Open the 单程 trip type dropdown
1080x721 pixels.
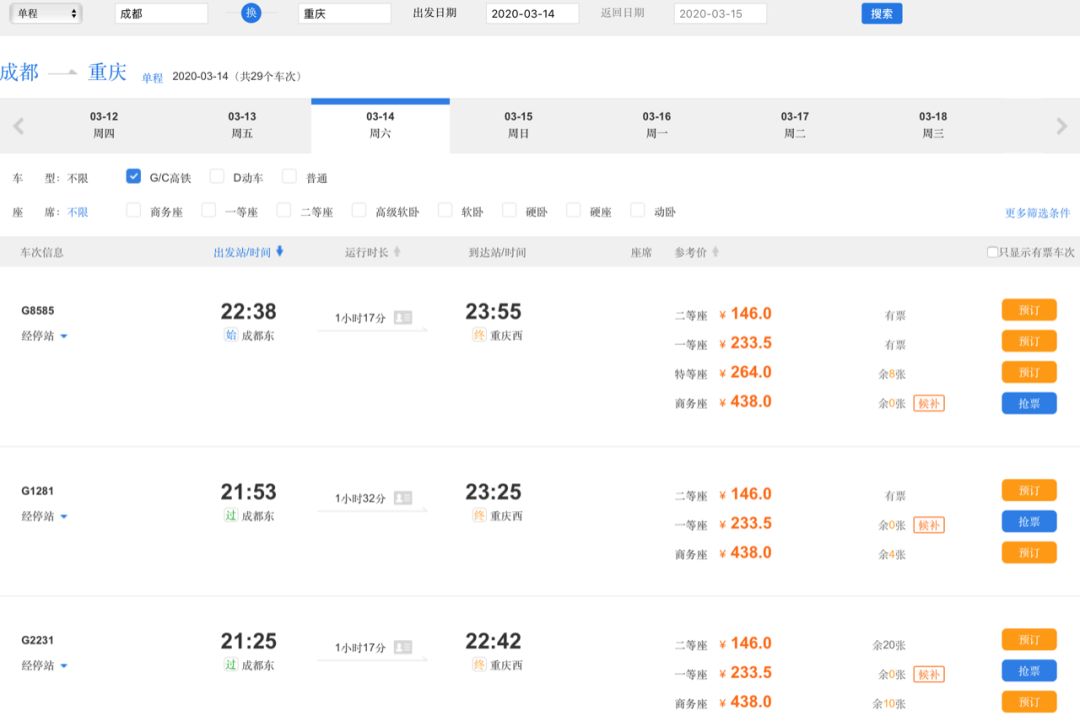[46, 14]
